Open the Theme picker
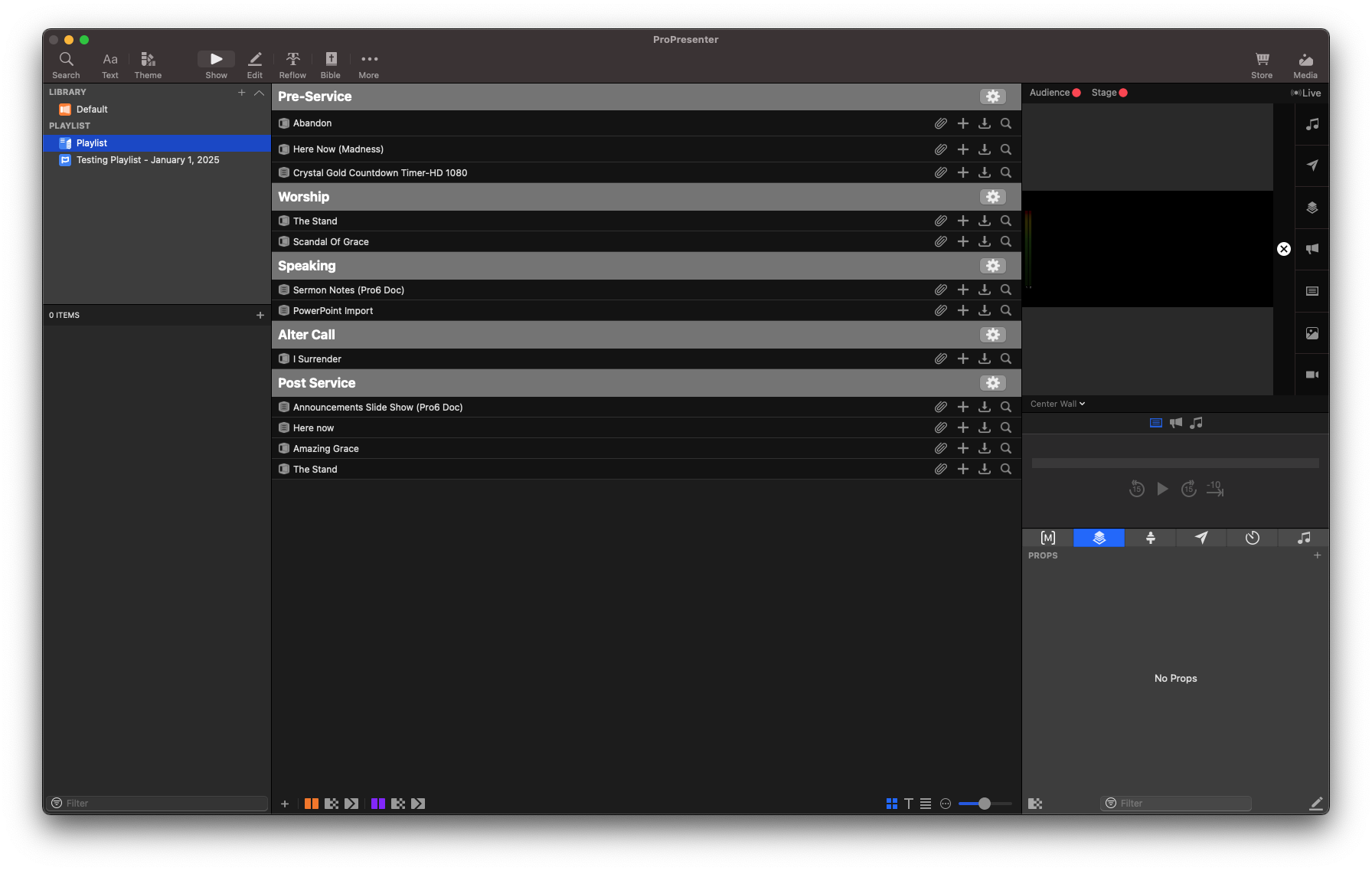The image size is (1372, 871). (x=148, y=65)
